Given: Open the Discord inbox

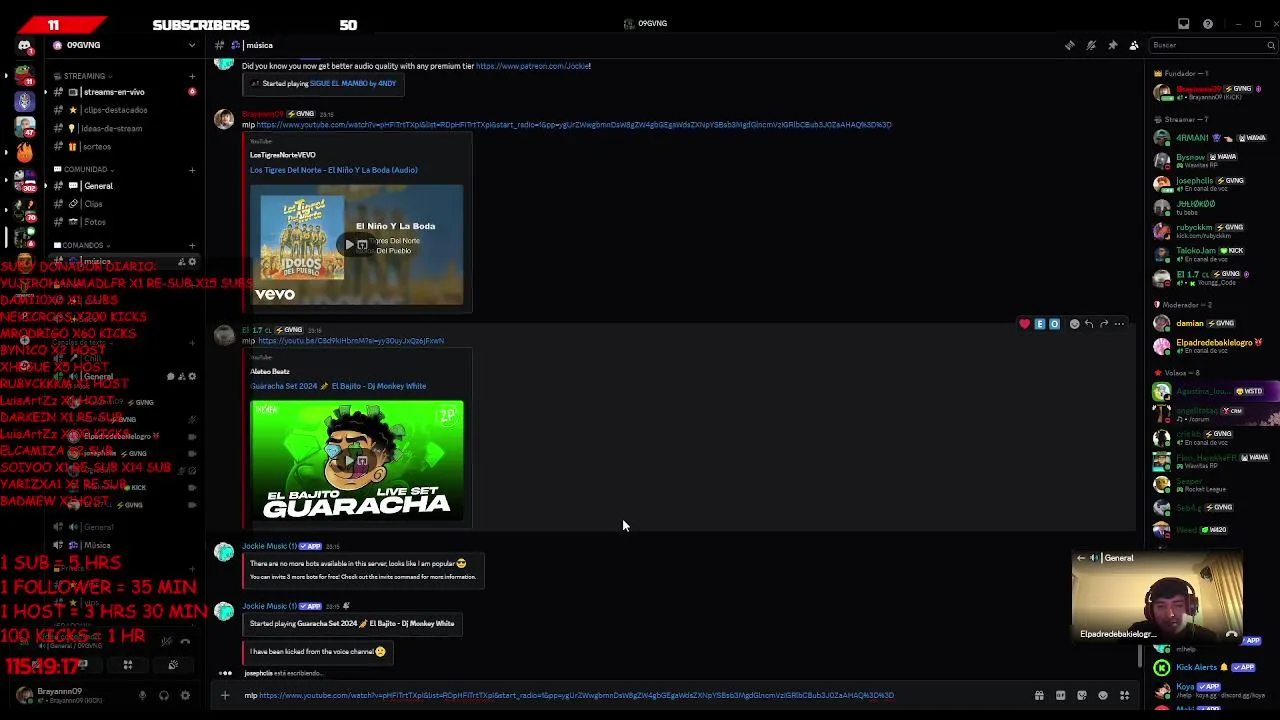Looking at the screenshot, I should click(x=1184, y=24).
